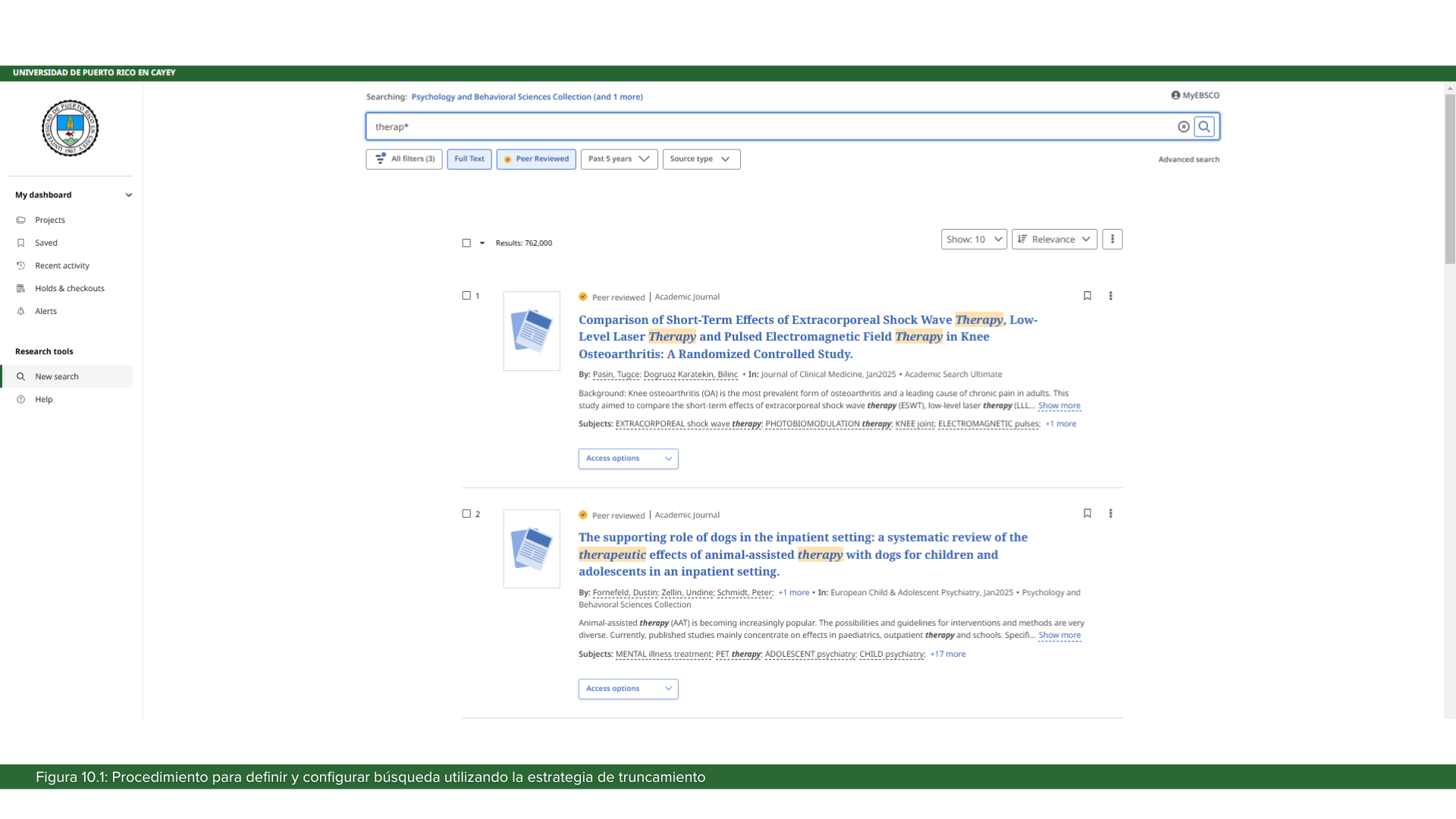Open the kebab menu on the second result
1456x819 pixels.
click(x=1110, y=513)
